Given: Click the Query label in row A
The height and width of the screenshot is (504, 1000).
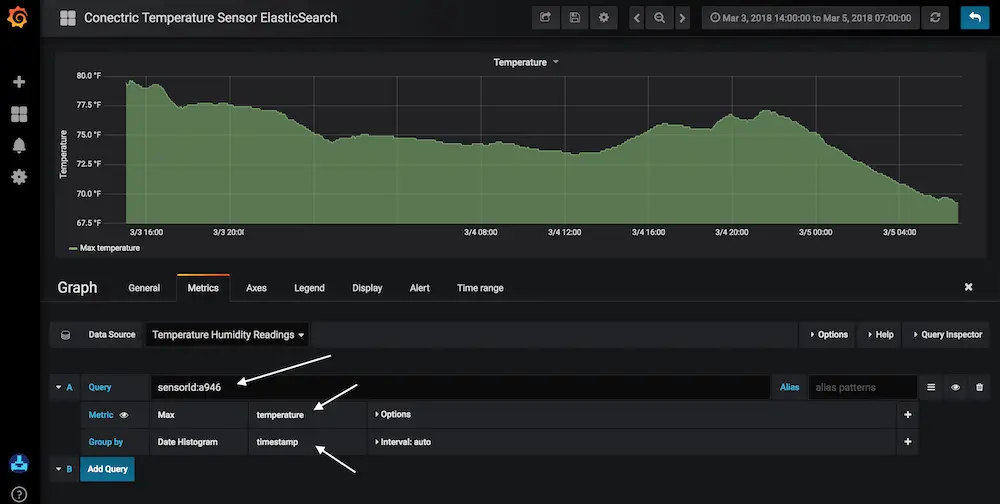Looking at the screenshot, I should click(x=99, y=387).
